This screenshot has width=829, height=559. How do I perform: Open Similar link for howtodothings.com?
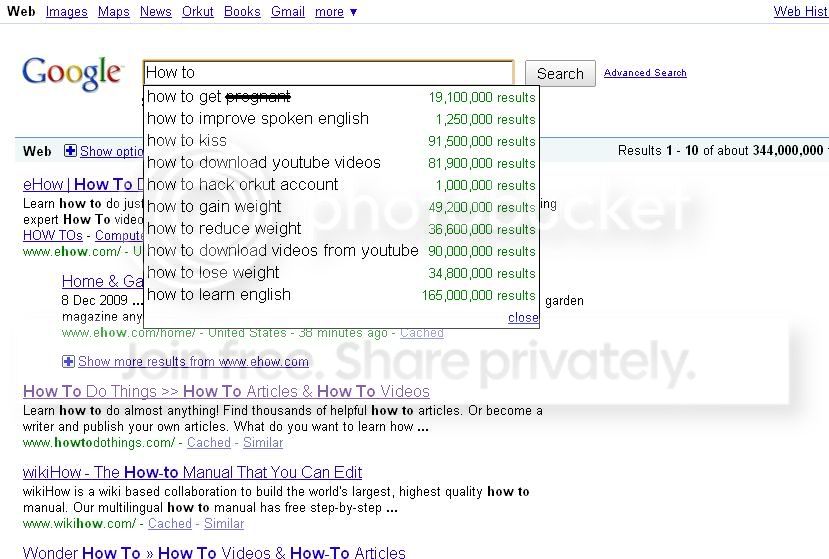pyautogui.click(x=263, y=443)
